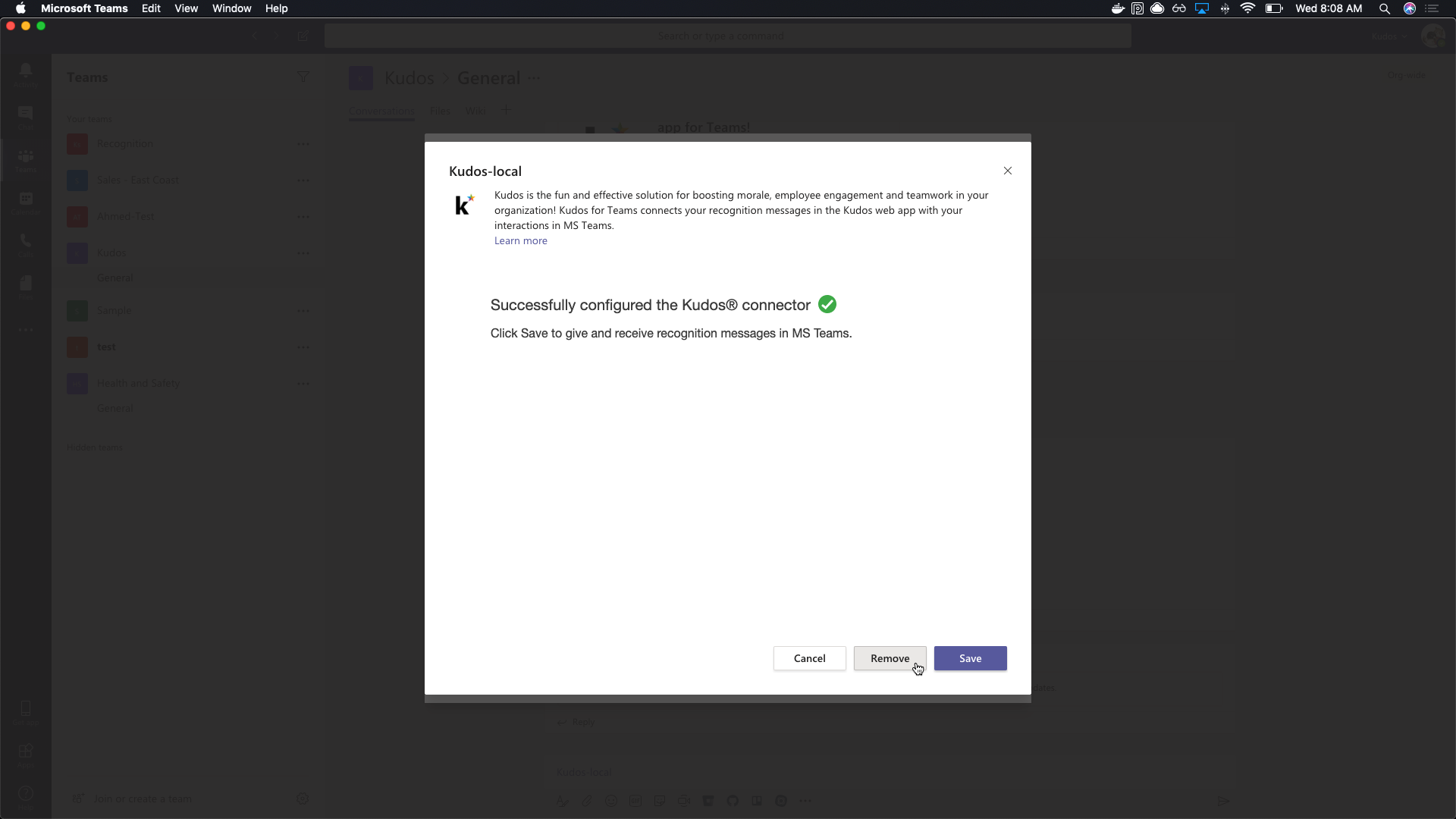Open test team more options
The height and width of the screenshot is (819, 1456).
303,347
